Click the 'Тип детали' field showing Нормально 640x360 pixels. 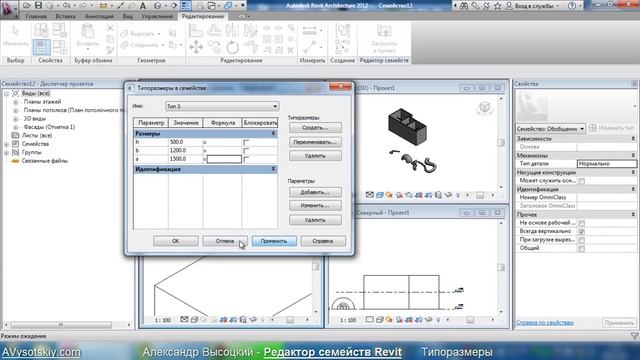(x=607, y=163)
